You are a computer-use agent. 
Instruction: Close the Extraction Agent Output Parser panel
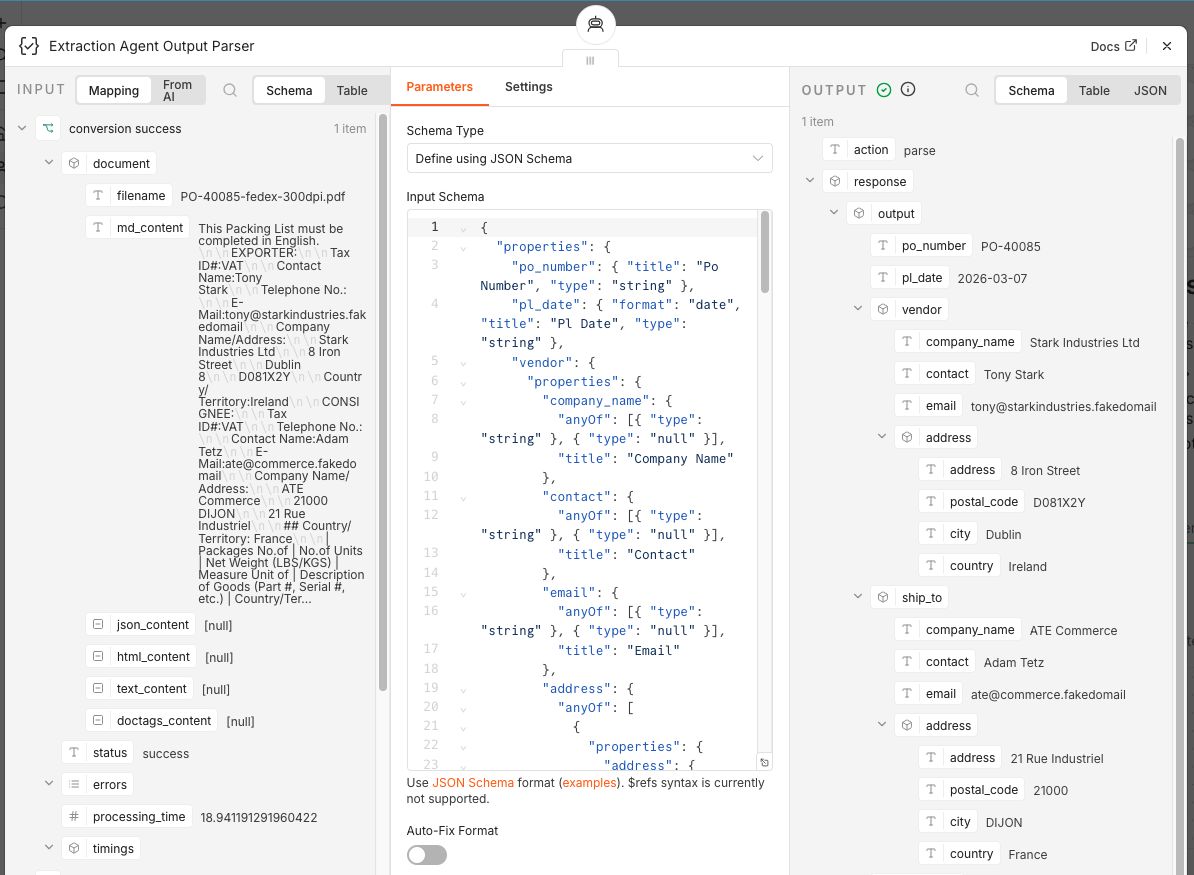point(1167,46)
